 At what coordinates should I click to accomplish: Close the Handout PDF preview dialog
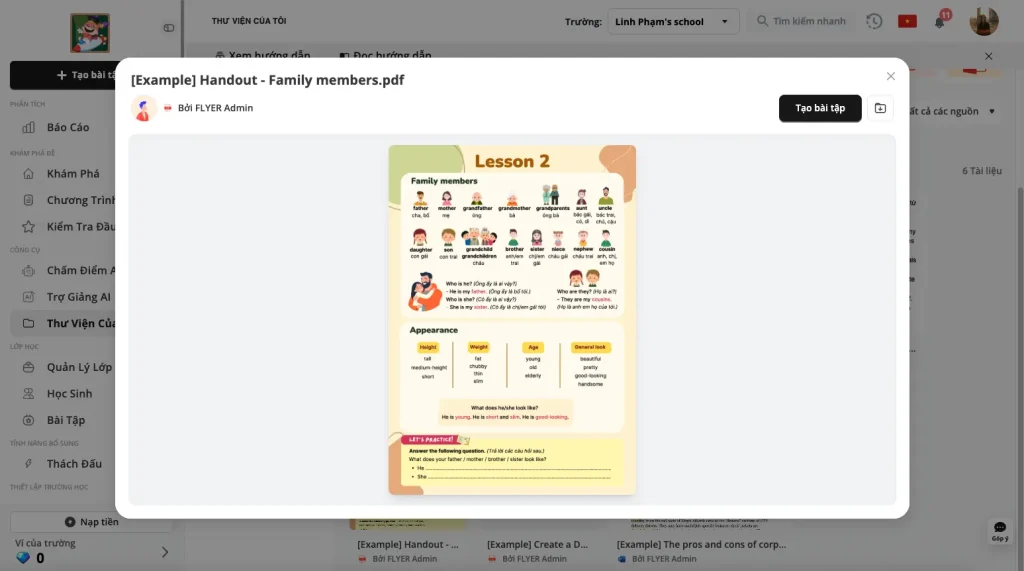(891, 76)
